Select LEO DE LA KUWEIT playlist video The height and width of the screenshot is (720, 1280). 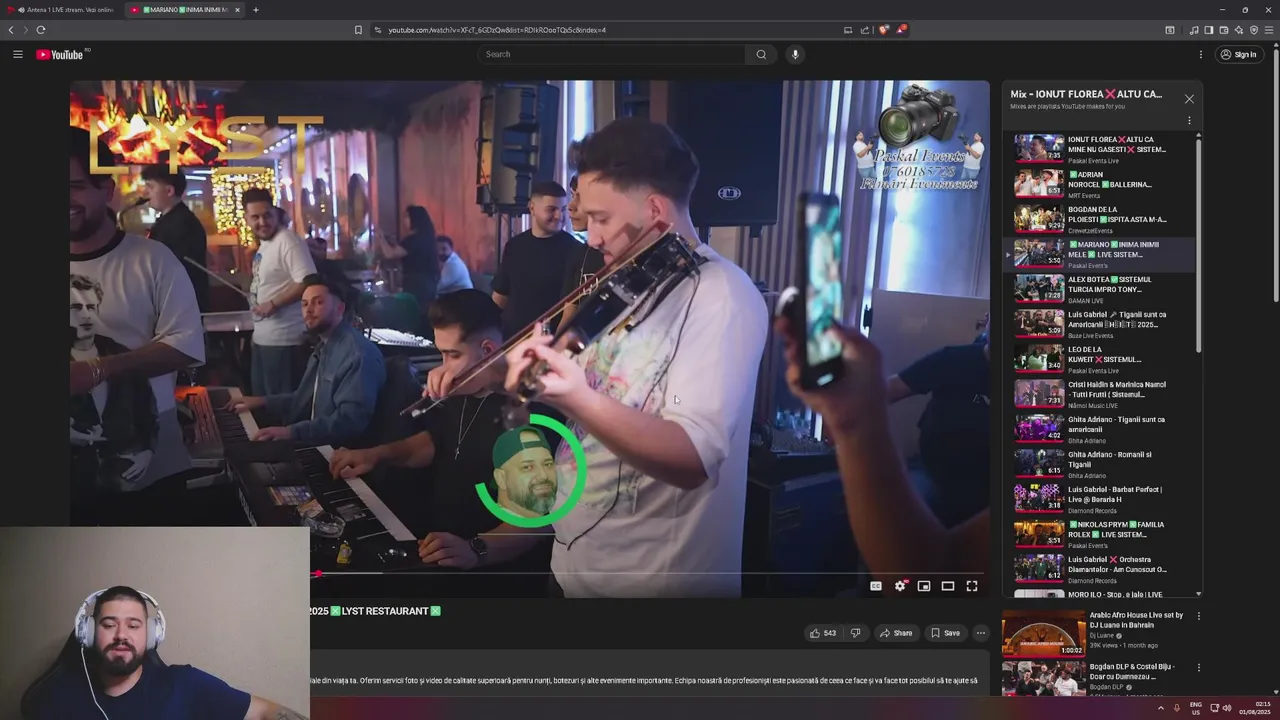coord(1100,359)
